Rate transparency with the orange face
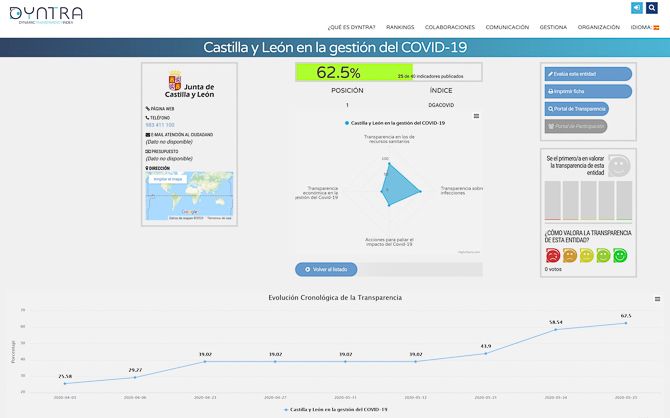Screen dimensions: 670x418 coord(569,255)
